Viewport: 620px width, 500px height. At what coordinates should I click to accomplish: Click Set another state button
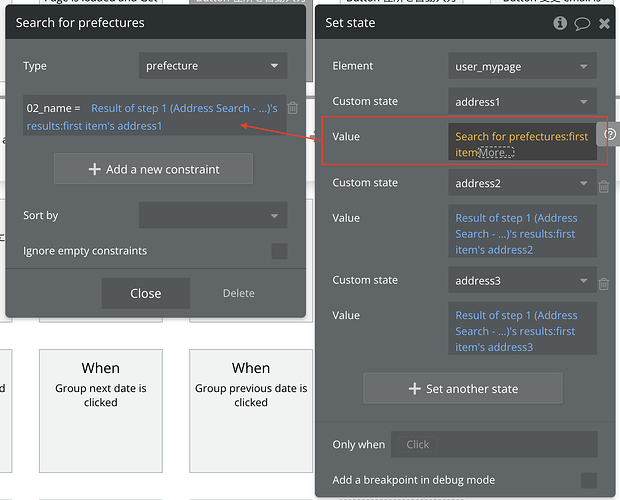point(462,388)
